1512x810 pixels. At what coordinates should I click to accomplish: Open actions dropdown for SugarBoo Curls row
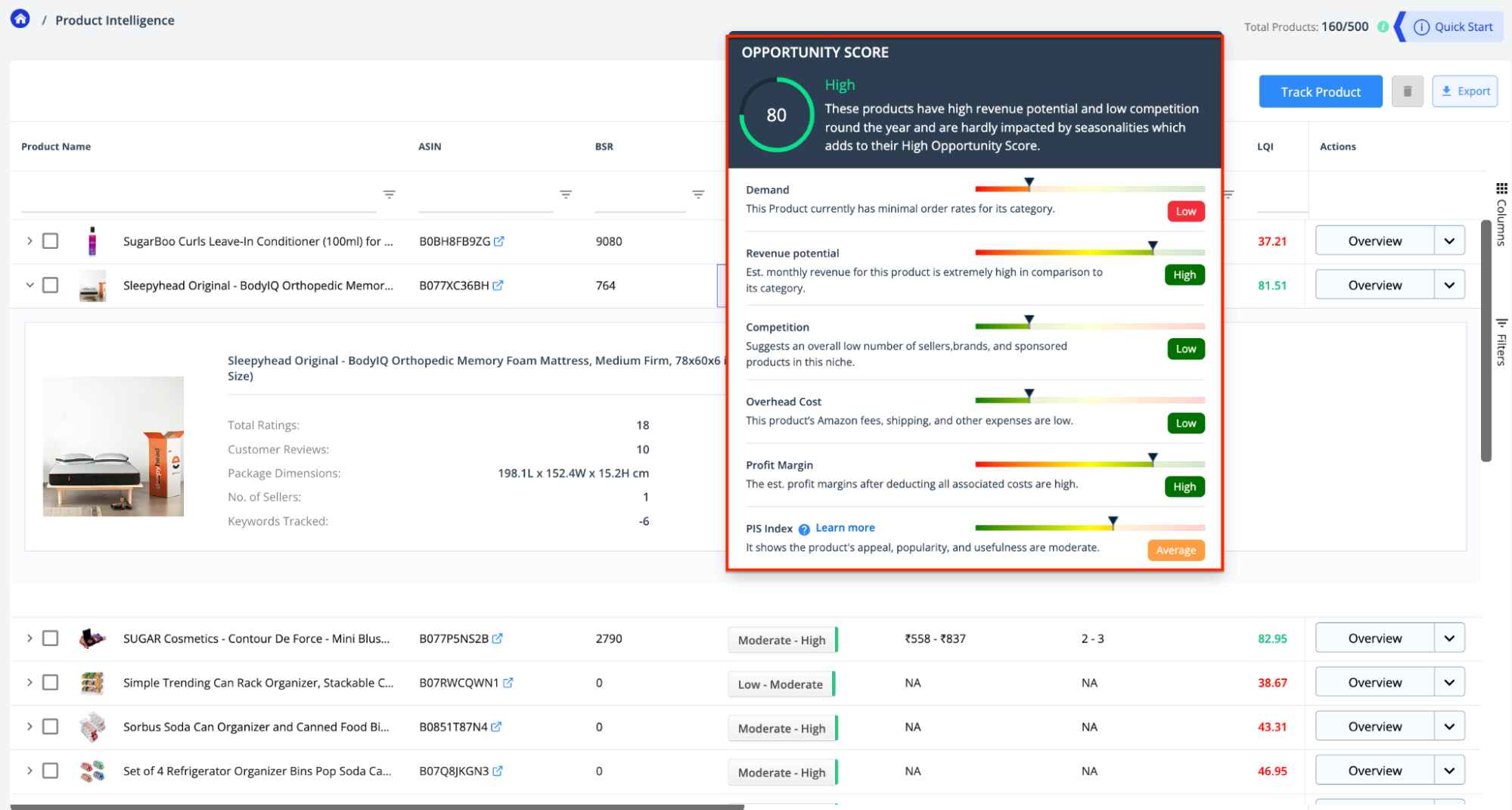point(1449,241)
